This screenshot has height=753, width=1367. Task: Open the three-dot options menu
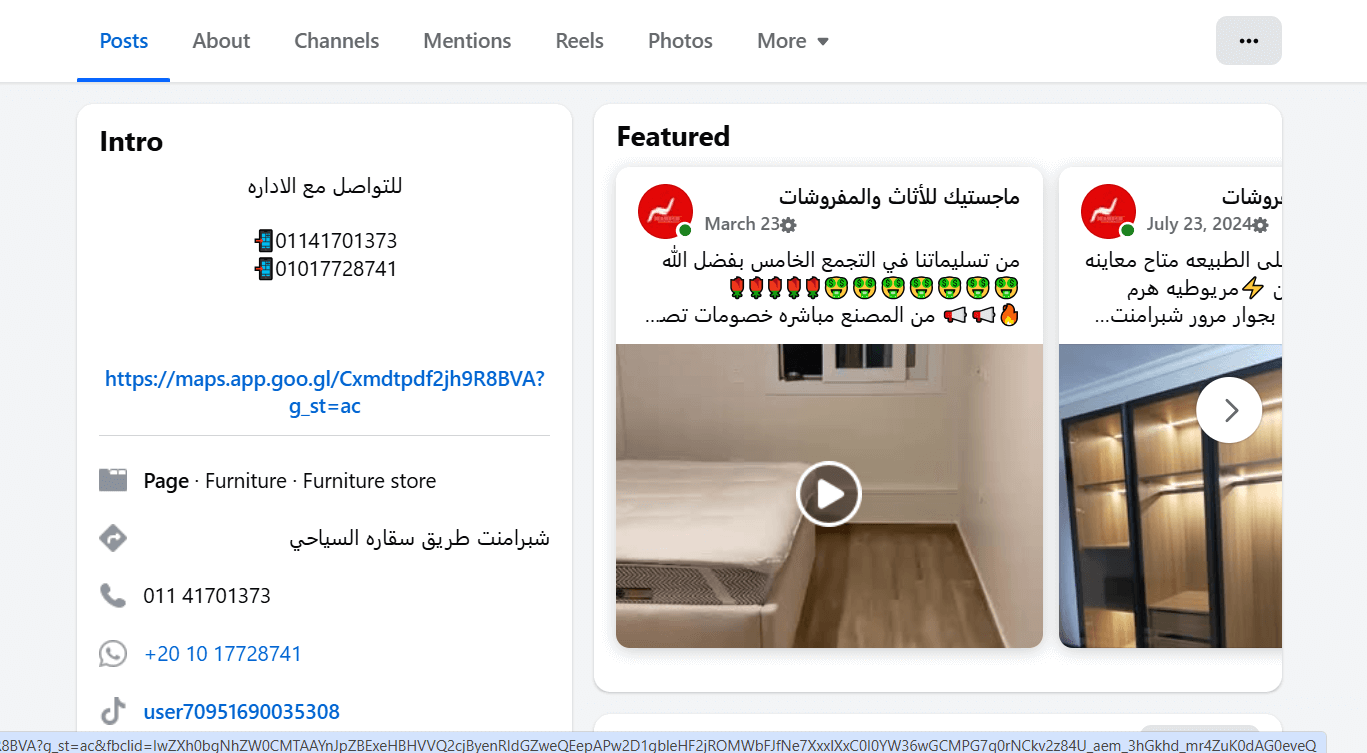coord(1248,40)
